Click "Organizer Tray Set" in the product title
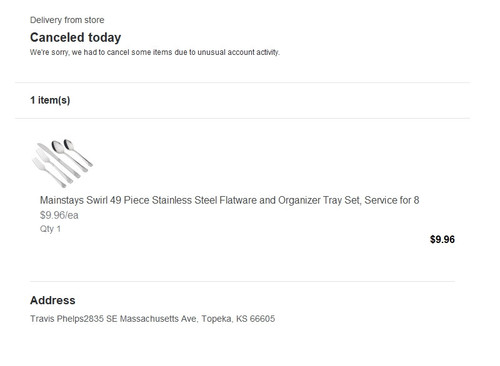The image size is (500, 366). tap(319, 200)
